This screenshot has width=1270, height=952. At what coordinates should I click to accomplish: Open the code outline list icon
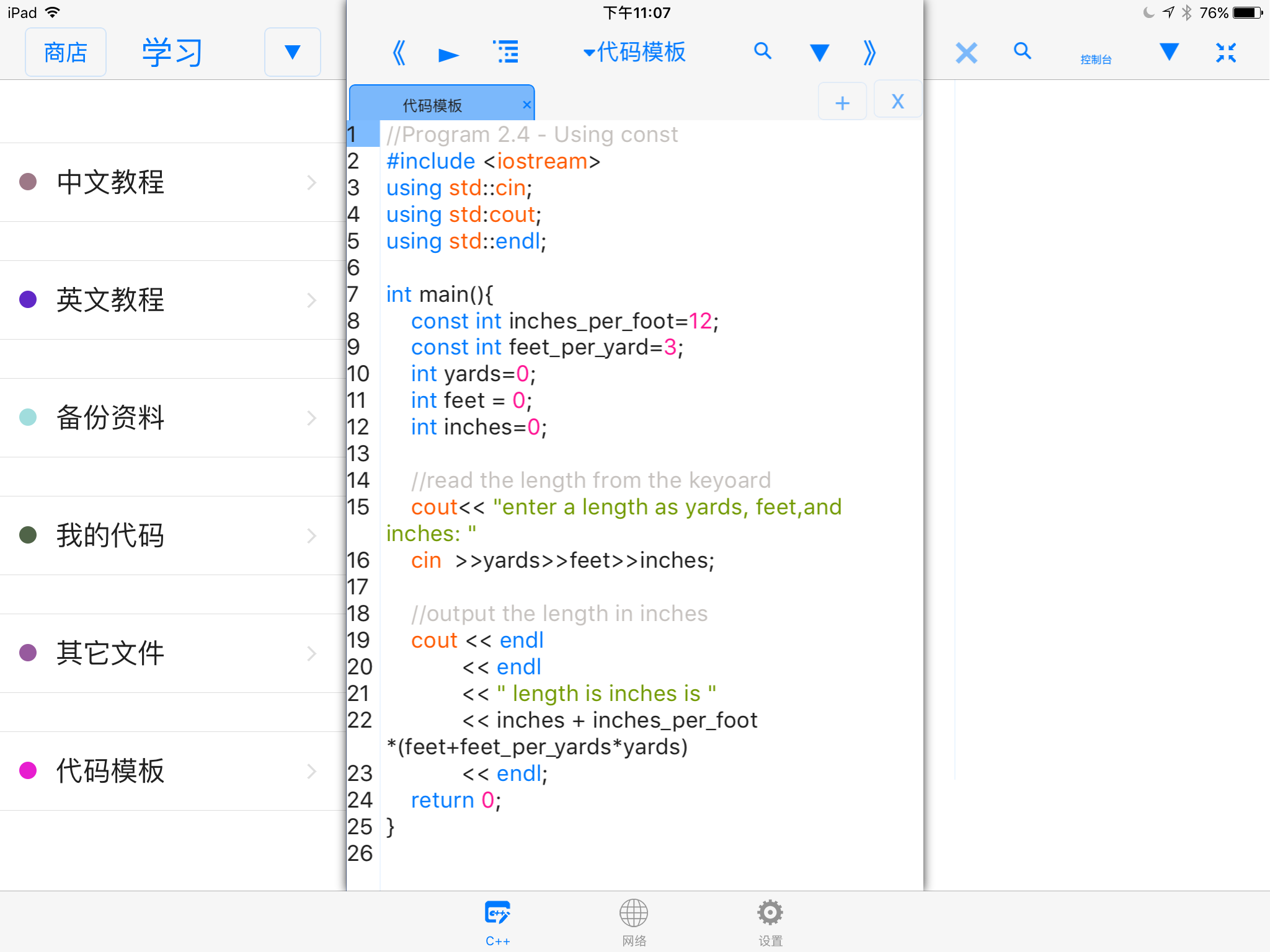(x=506, y=52)
